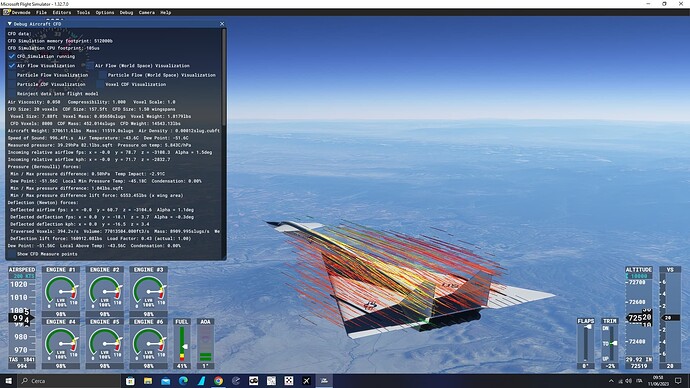
Task: Open File Explorer from the taskbar
Action: coord(148,381)
